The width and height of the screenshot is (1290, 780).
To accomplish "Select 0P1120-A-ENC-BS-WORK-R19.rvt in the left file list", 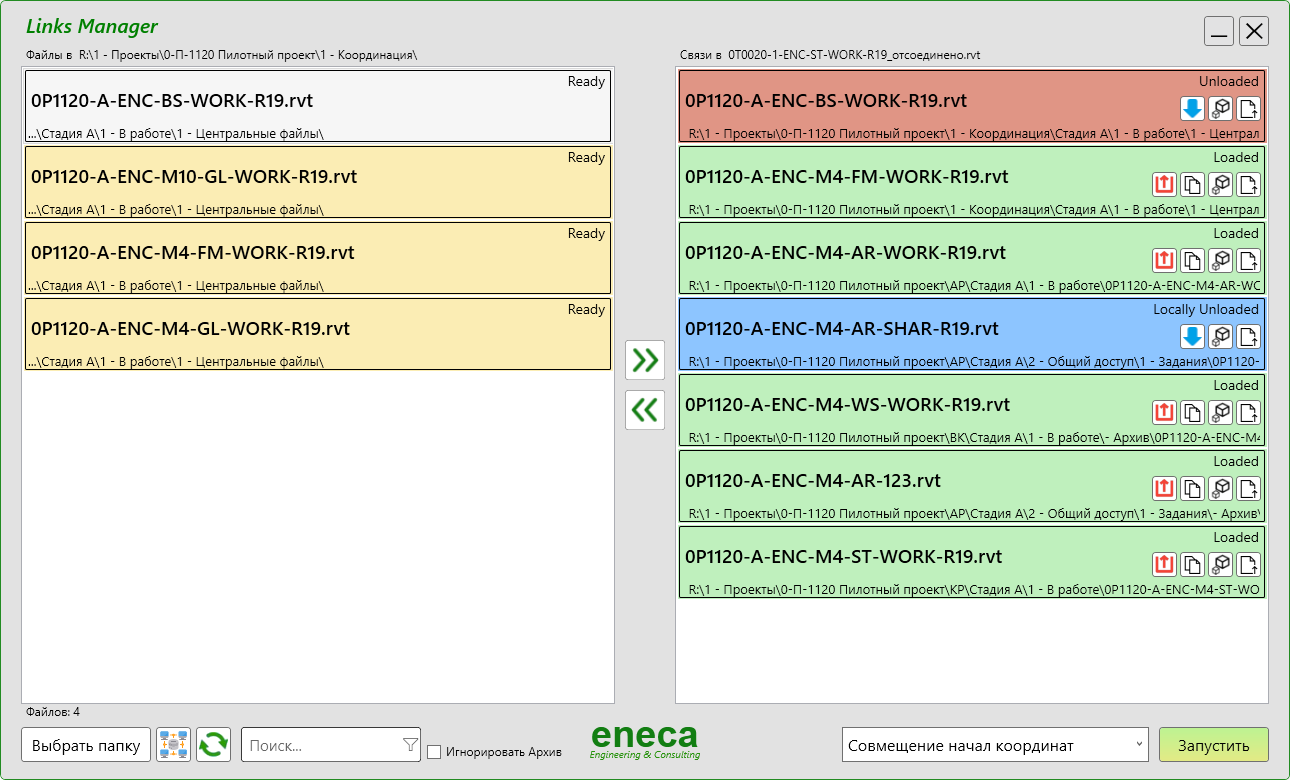I will [318, 106].
